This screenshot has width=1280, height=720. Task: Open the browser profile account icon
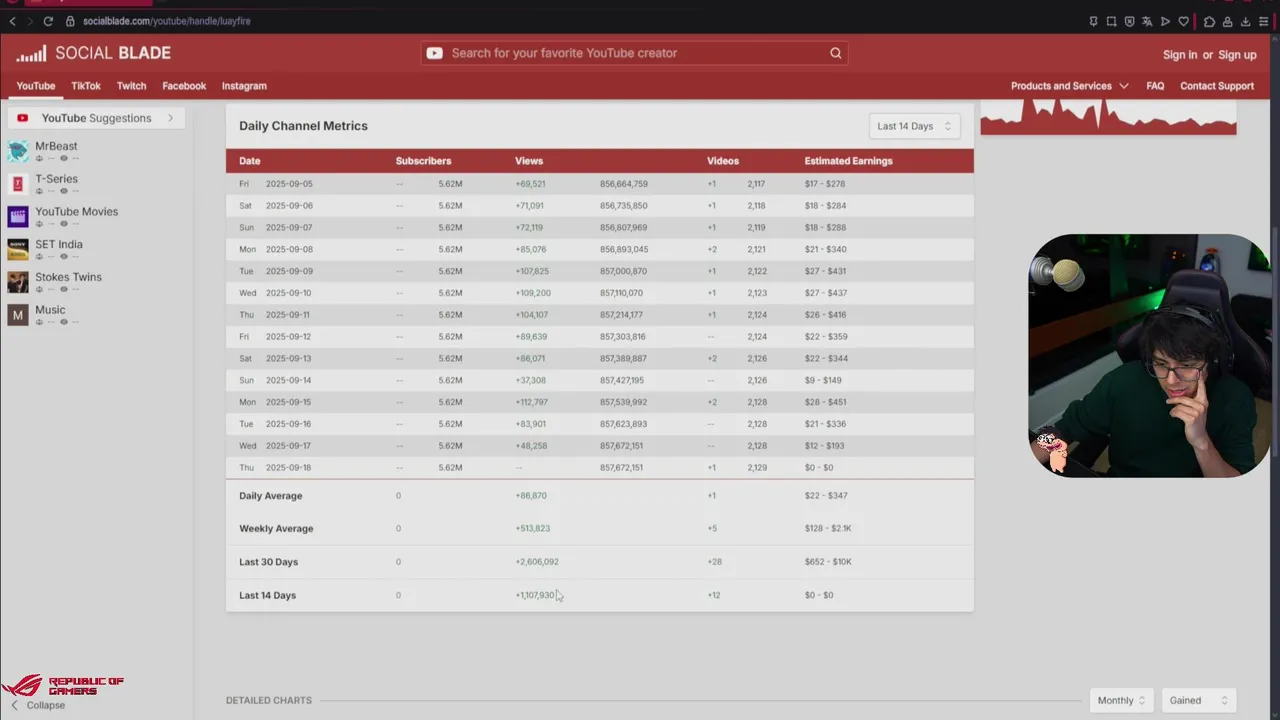[x=1227, y=21]
